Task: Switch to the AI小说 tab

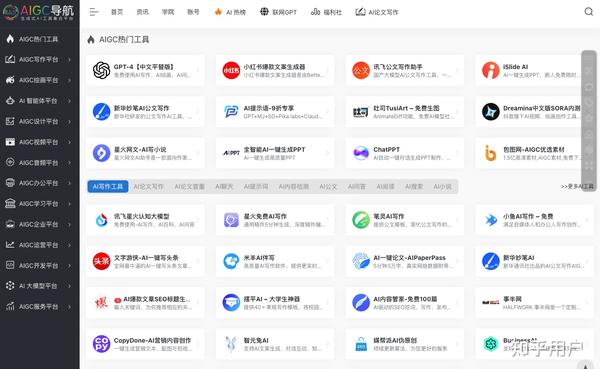Action: 442,186
